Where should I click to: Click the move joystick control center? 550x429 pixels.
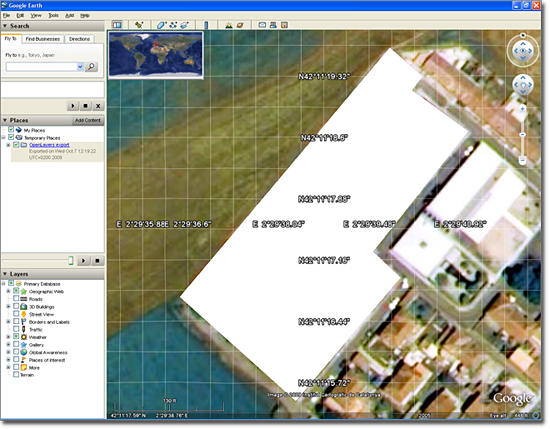tap(523, 85)
